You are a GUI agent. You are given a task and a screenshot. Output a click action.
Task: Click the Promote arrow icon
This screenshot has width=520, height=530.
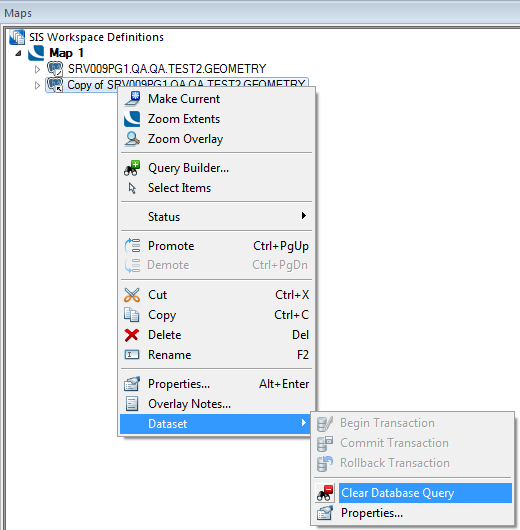(x=132, y=246)
